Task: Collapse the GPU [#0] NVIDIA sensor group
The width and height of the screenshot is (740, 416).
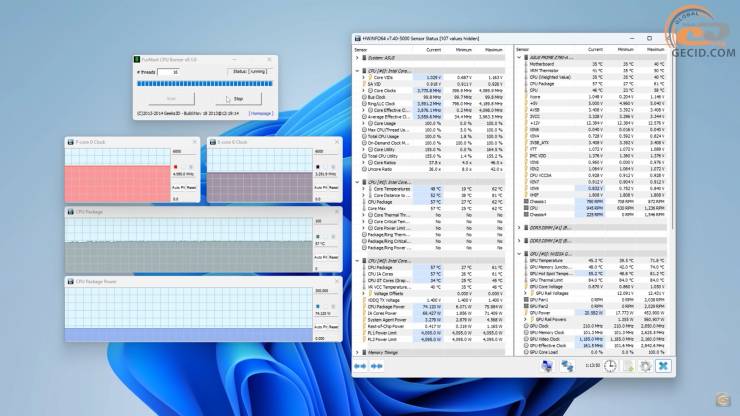Action: 519,254
